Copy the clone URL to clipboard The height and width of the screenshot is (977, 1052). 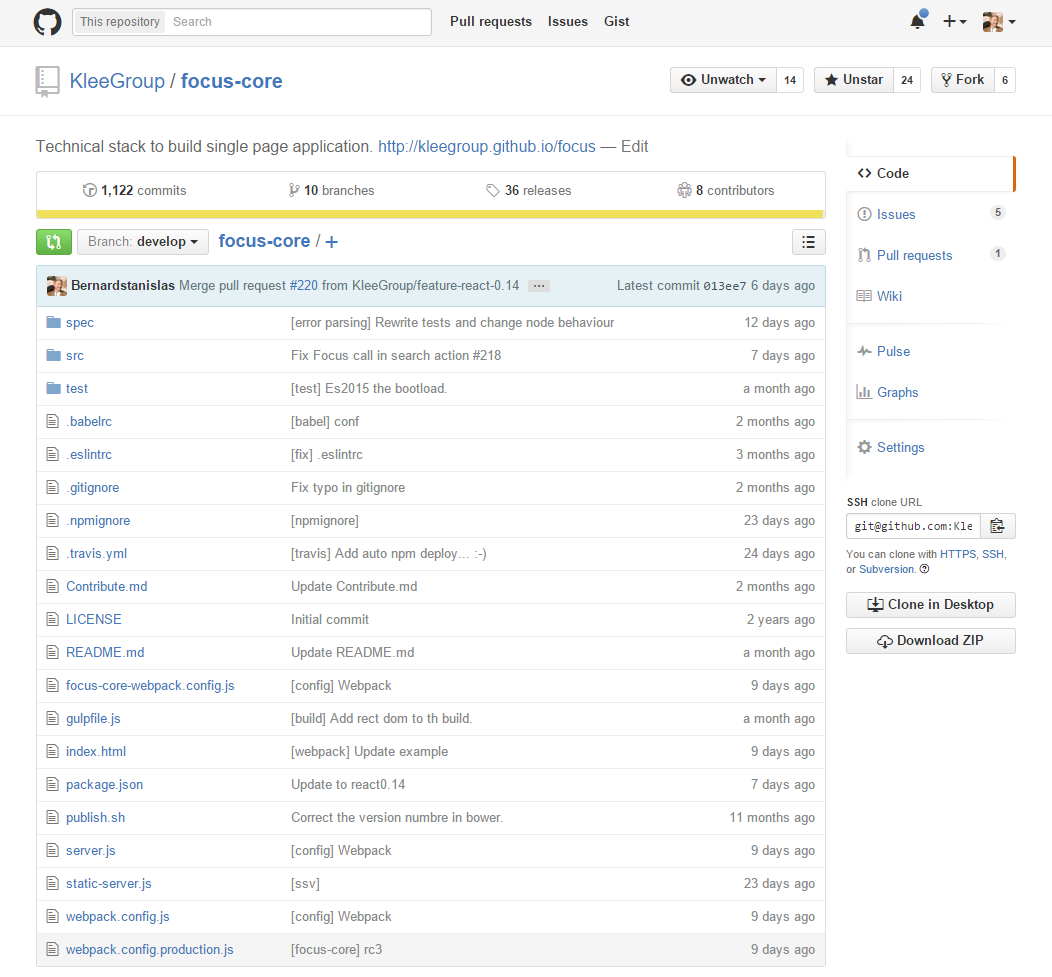[x=997, y=526]
